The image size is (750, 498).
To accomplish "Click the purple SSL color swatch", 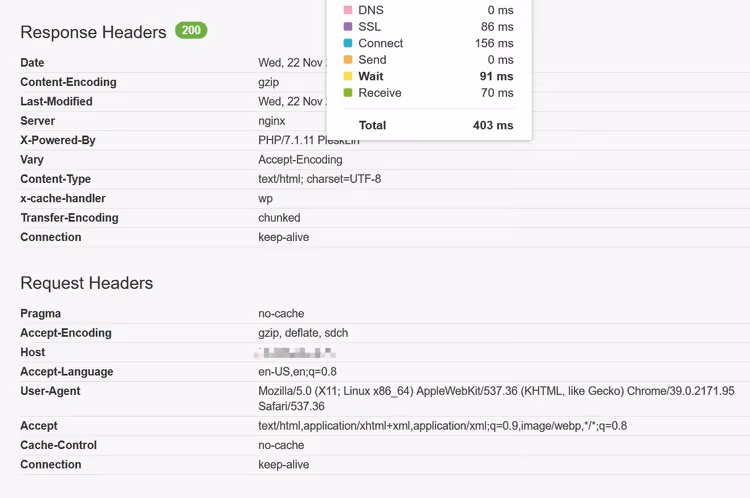I will click(348, 26).
